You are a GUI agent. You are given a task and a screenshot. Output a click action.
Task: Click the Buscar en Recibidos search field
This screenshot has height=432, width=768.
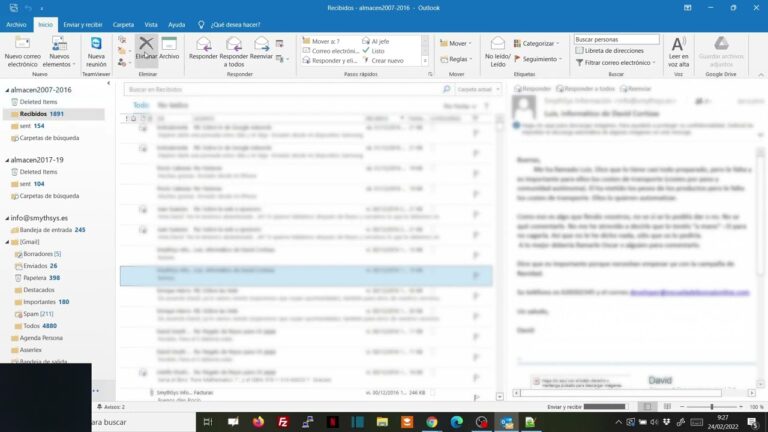pos(282,90)
